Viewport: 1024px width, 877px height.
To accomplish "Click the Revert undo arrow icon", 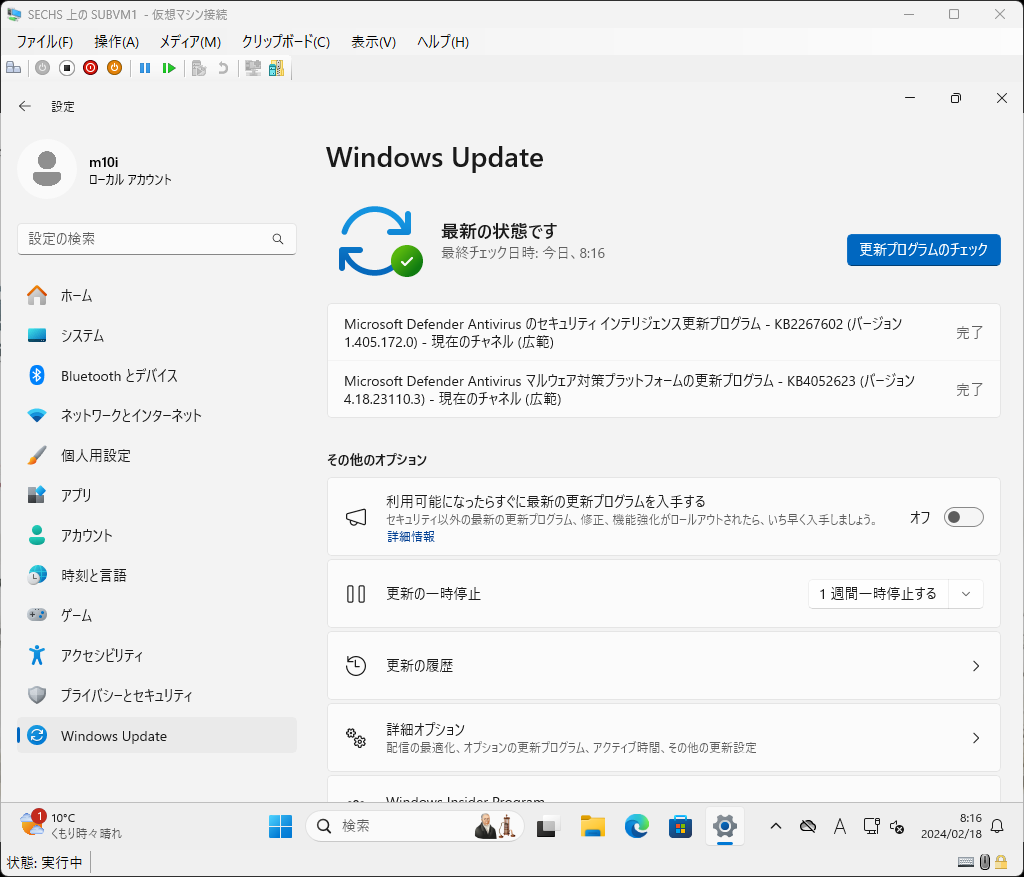I will (x=223, y=67).
